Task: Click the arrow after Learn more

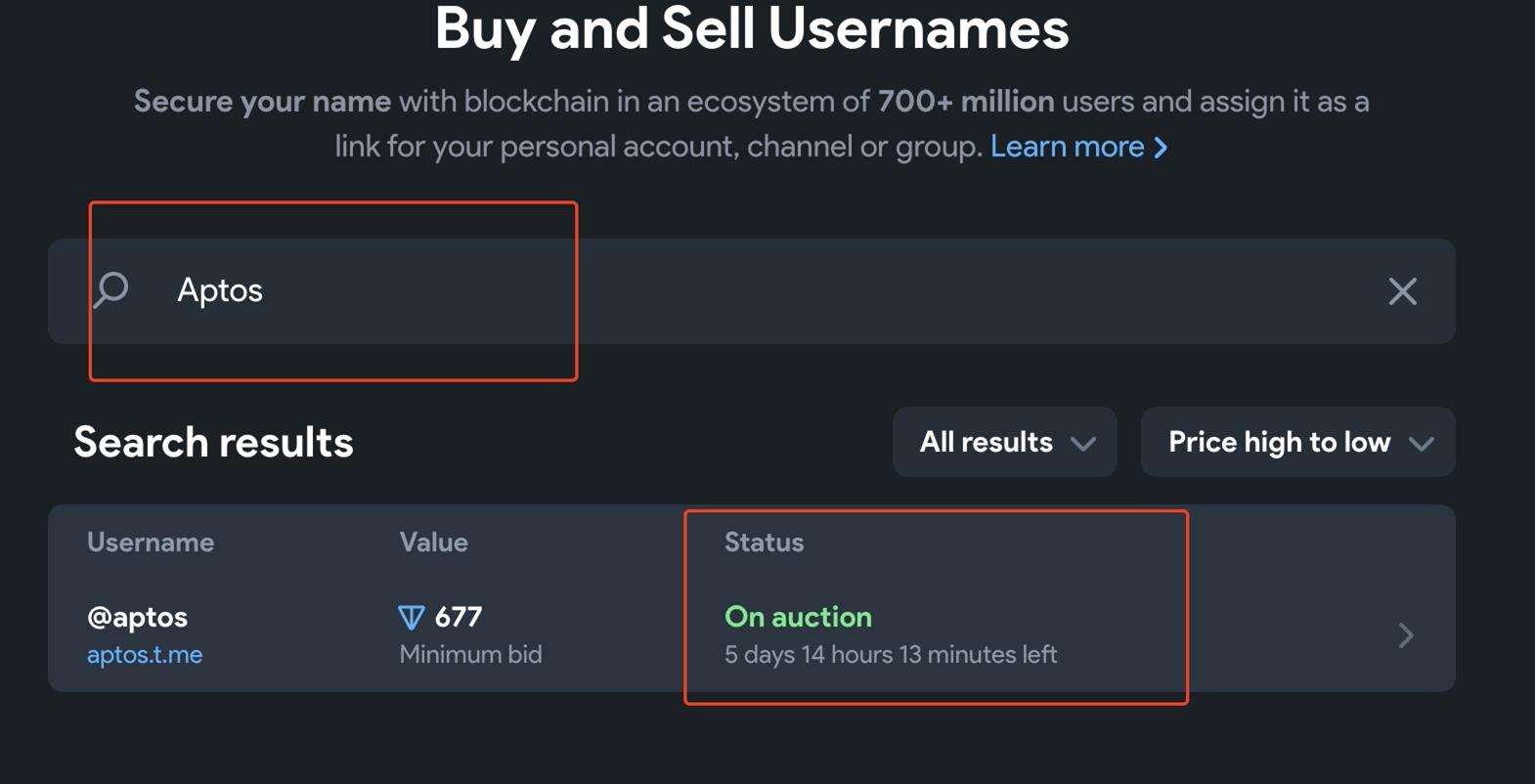Action: (x=1162, y=148)
